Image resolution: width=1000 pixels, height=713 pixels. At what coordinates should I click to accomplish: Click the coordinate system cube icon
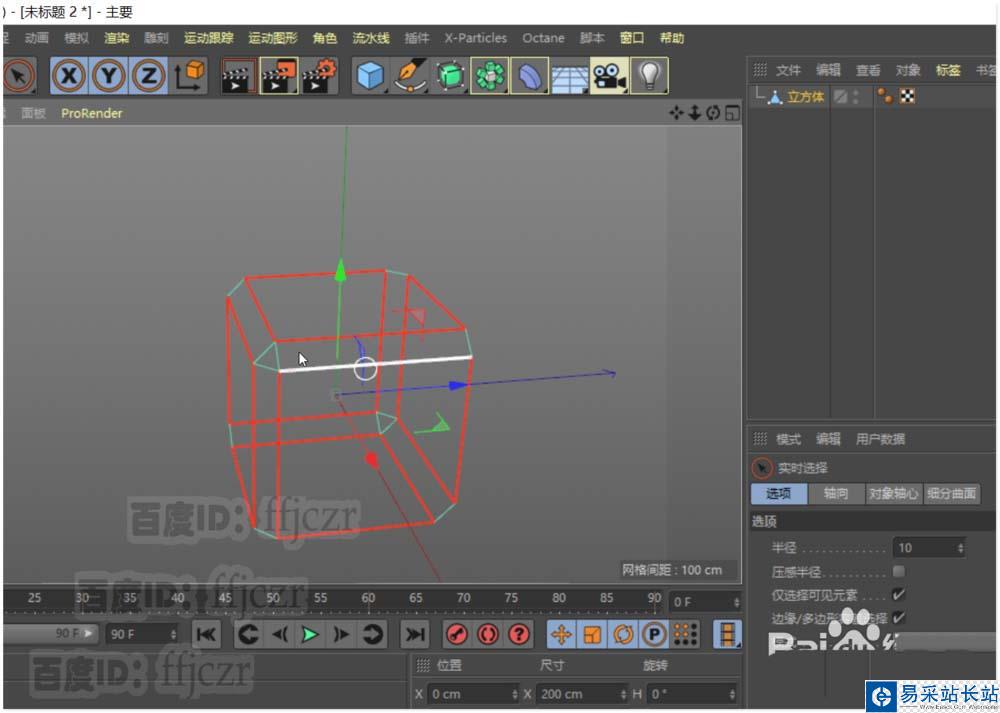tap(189, 76)
